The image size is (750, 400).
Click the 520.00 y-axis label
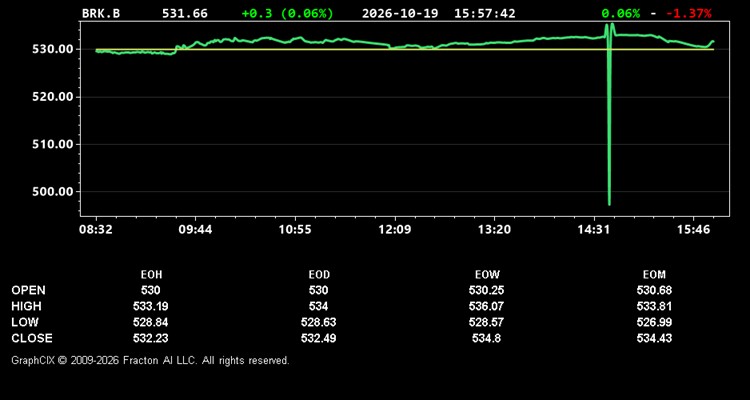(53, 97)
